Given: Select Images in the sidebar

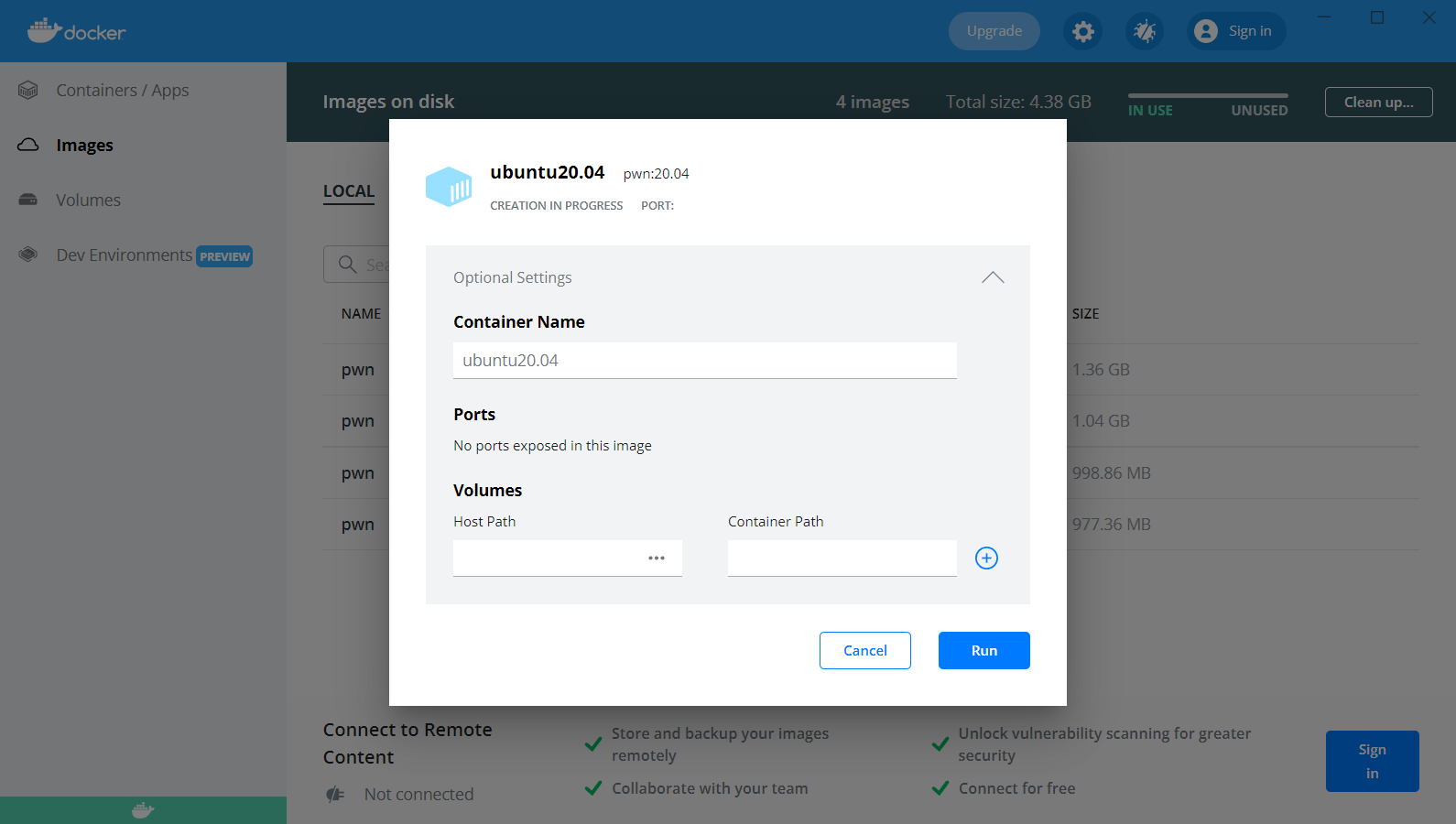Looking at the screenshot, I should click(84, 145).
